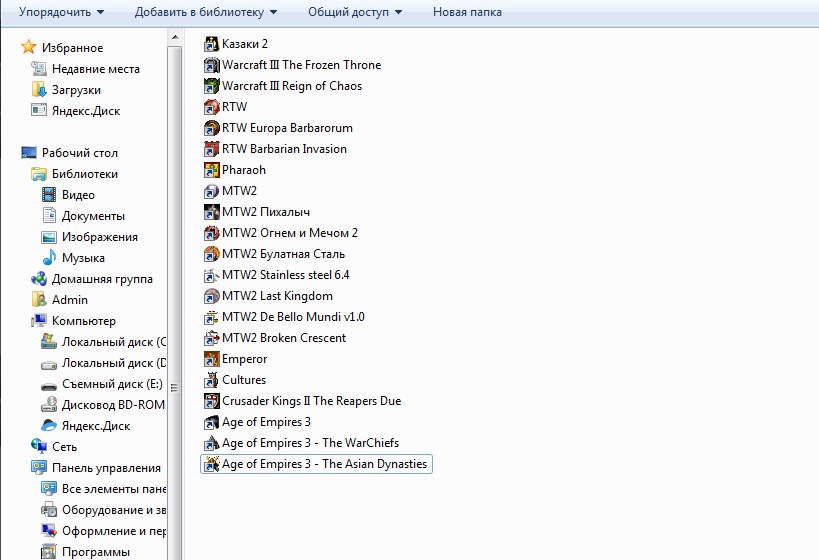Click the MTW2 De Bello Mundi v1.0 icon
The image size is (819, 560).
(x=211, y=317)
